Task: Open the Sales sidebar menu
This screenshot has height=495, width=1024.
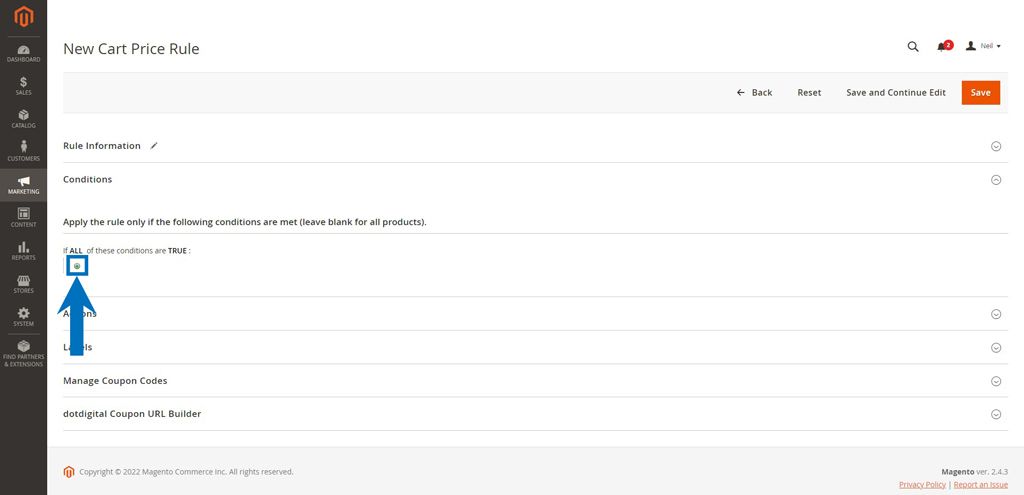Action: tap(24, 86)
